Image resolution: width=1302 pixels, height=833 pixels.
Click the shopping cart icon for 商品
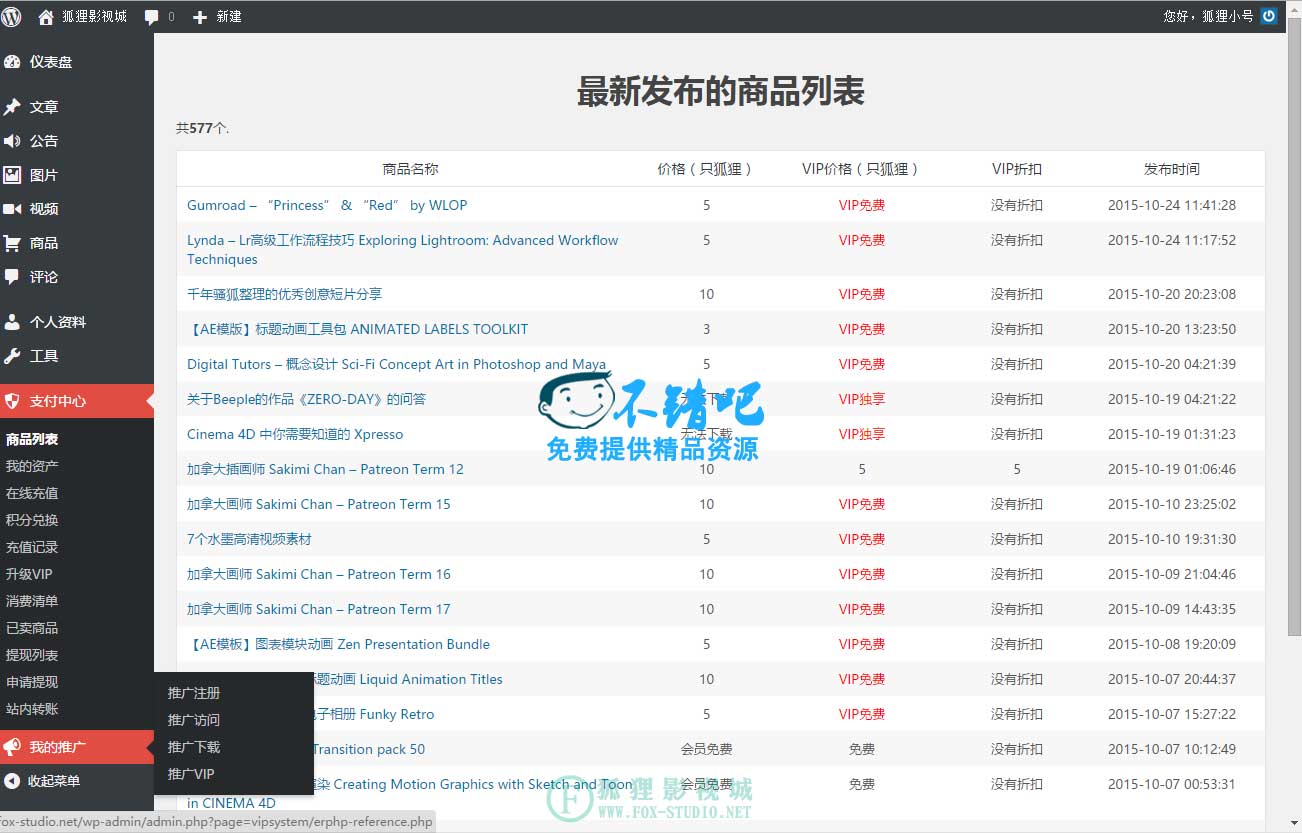point(12,243)
